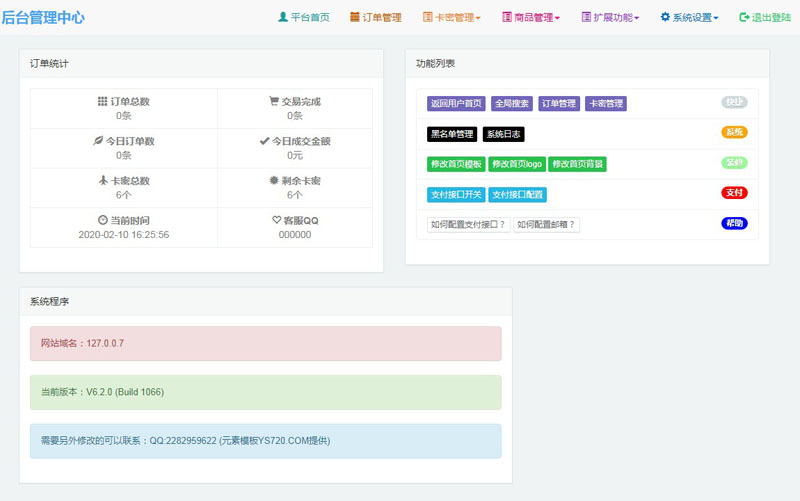Viewport: 800px width, 501px height.
Task: Open 系统日志
Action: (504, 134)
